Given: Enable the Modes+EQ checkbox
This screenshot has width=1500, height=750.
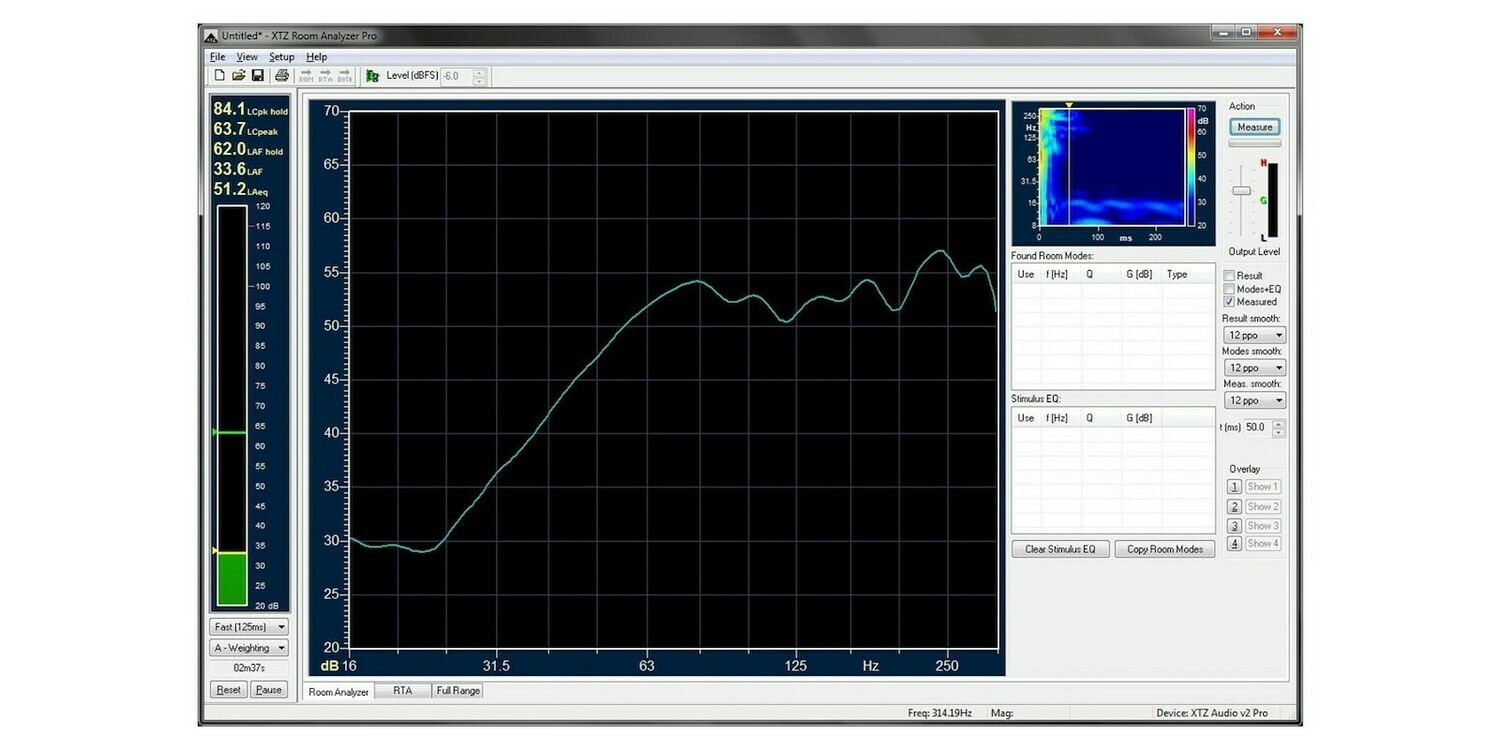Looking at the screenshot, I should (x=1229, y=288).
